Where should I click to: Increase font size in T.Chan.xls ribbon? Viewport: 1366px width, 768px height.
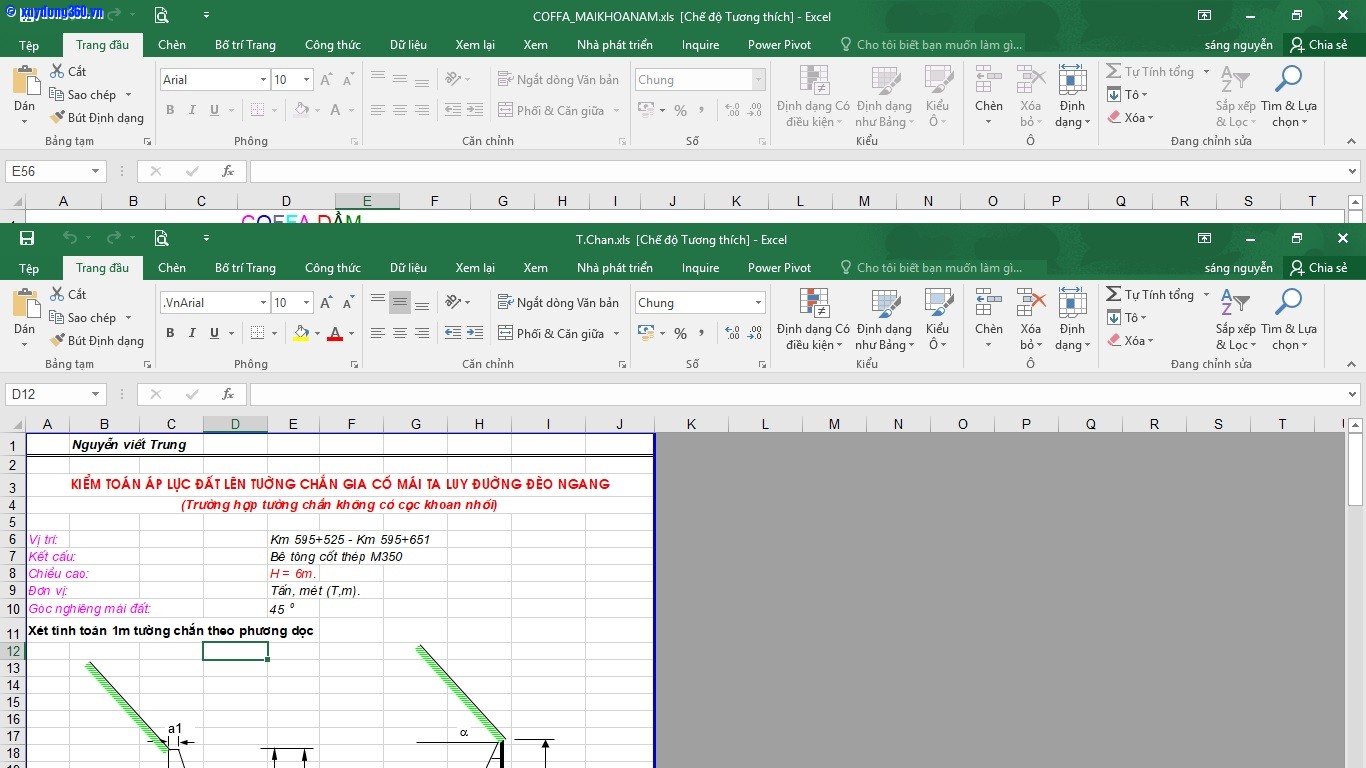326,303
